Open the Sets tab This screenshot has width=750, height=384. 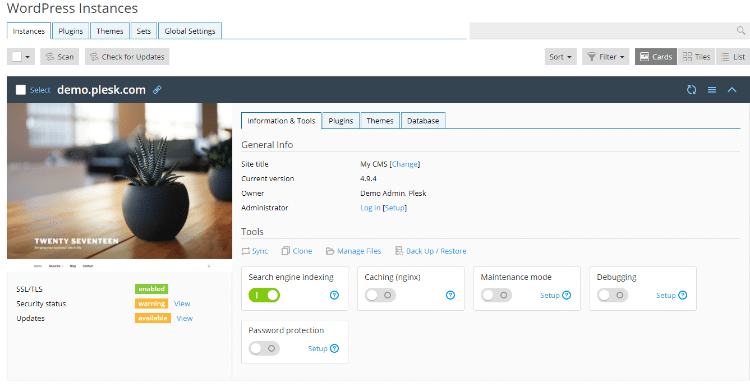tap(143, 31)
